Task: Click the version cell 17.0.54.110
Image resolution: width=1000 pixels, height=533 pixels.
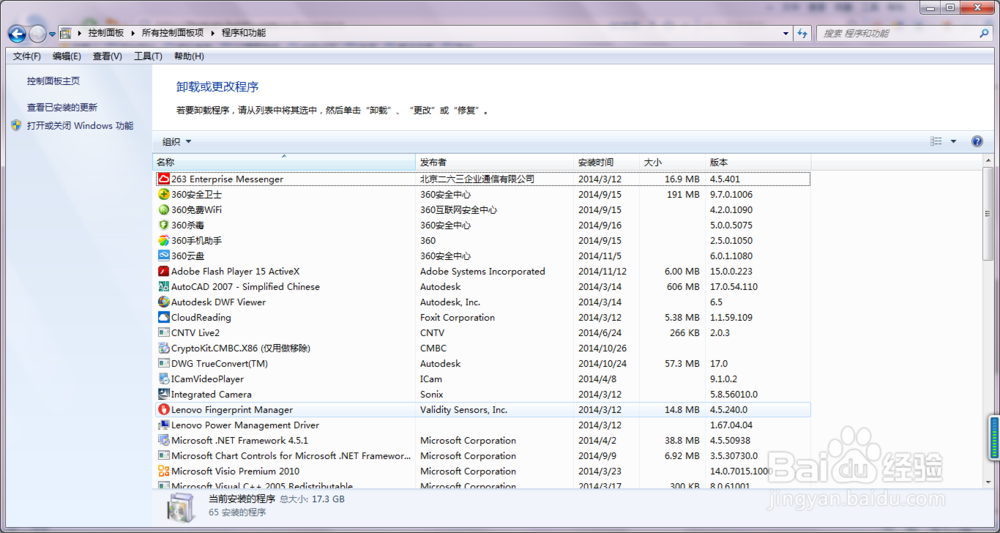Action: tap(734, 287)
